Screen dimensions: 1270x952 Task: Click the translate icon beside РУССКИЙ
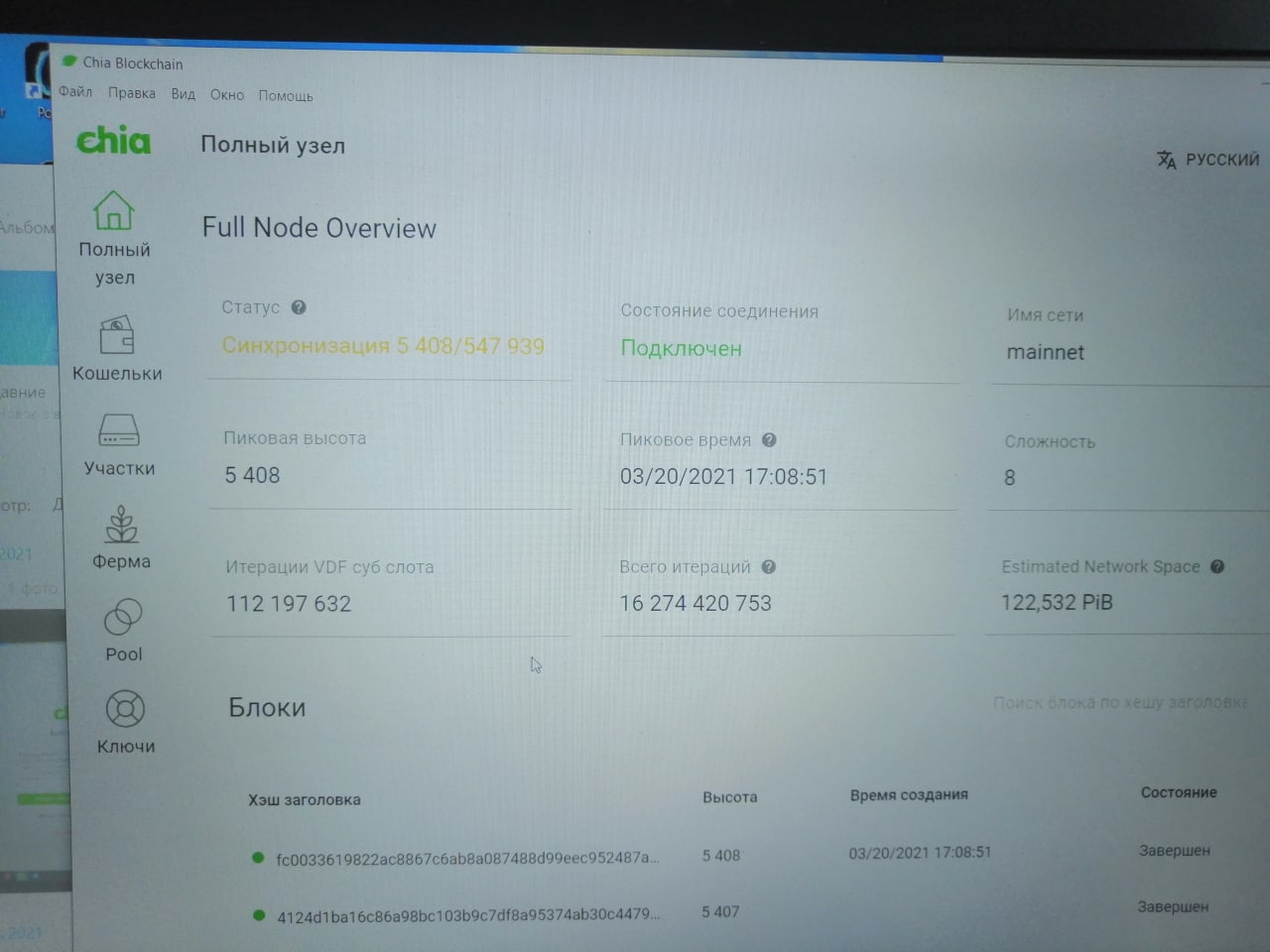[1167, 160]
